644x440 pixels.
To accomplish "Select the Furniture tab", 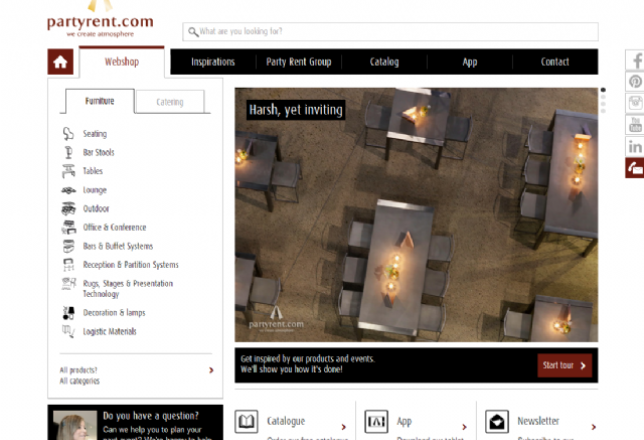I will coord(100,101).
